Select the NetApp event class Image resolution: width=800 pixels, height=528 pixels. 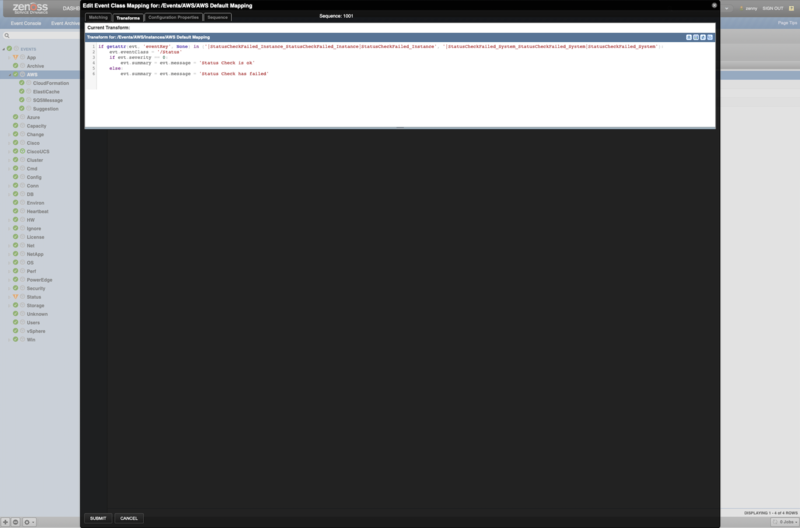pyautogui.click(x=35, y=254)
